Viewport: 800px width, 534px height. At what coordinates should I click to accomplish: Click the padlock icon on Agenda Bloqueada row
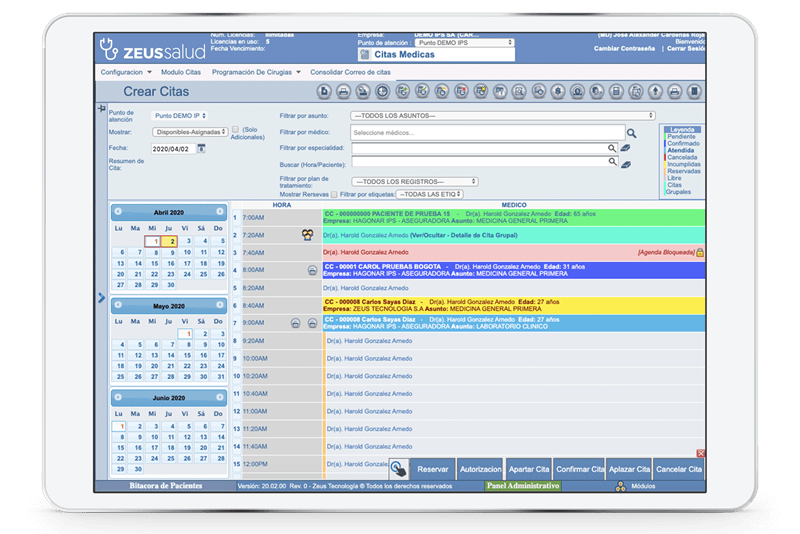coord(699,252)
